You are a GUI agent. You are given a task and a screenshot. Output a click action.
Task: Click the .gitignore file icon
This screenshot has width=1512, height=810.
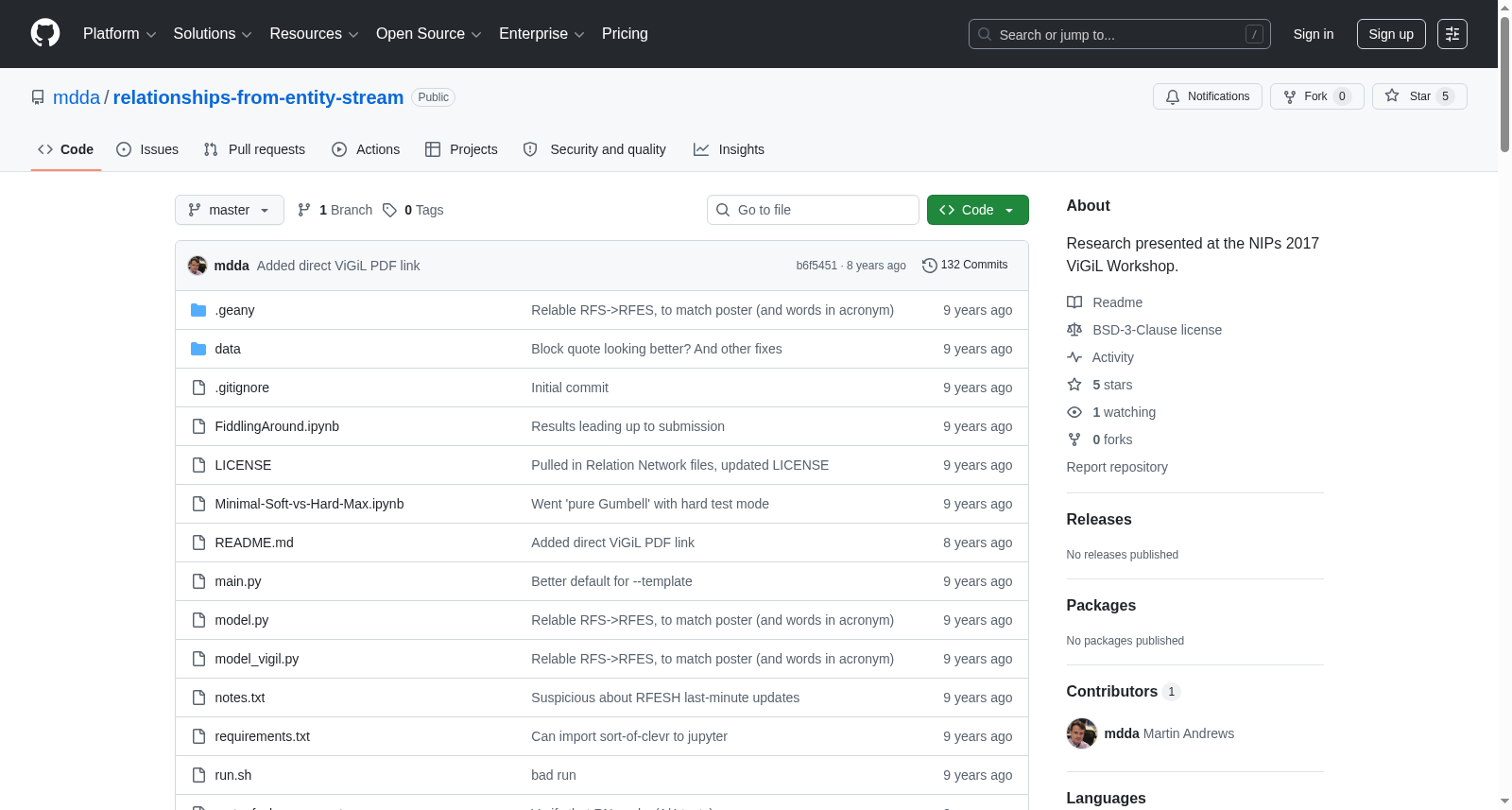[x=198, y=388]
